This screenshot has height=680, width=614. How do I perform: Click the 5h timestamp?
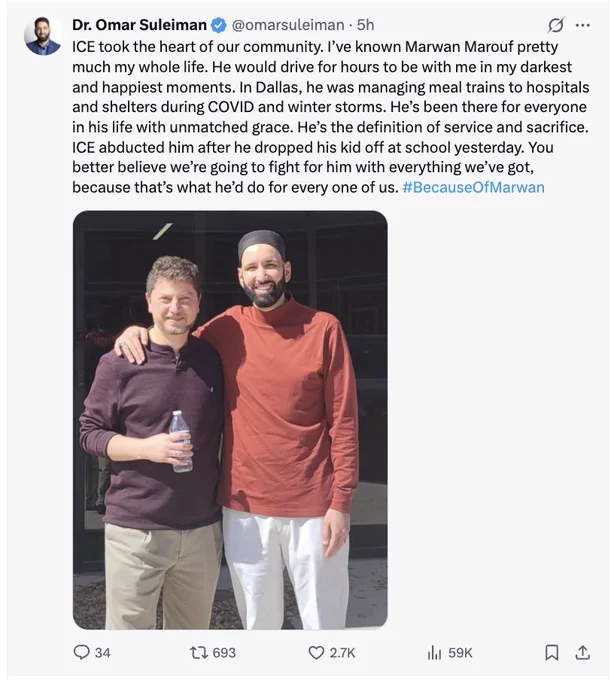pyautogui.click(x=365, y=25)
